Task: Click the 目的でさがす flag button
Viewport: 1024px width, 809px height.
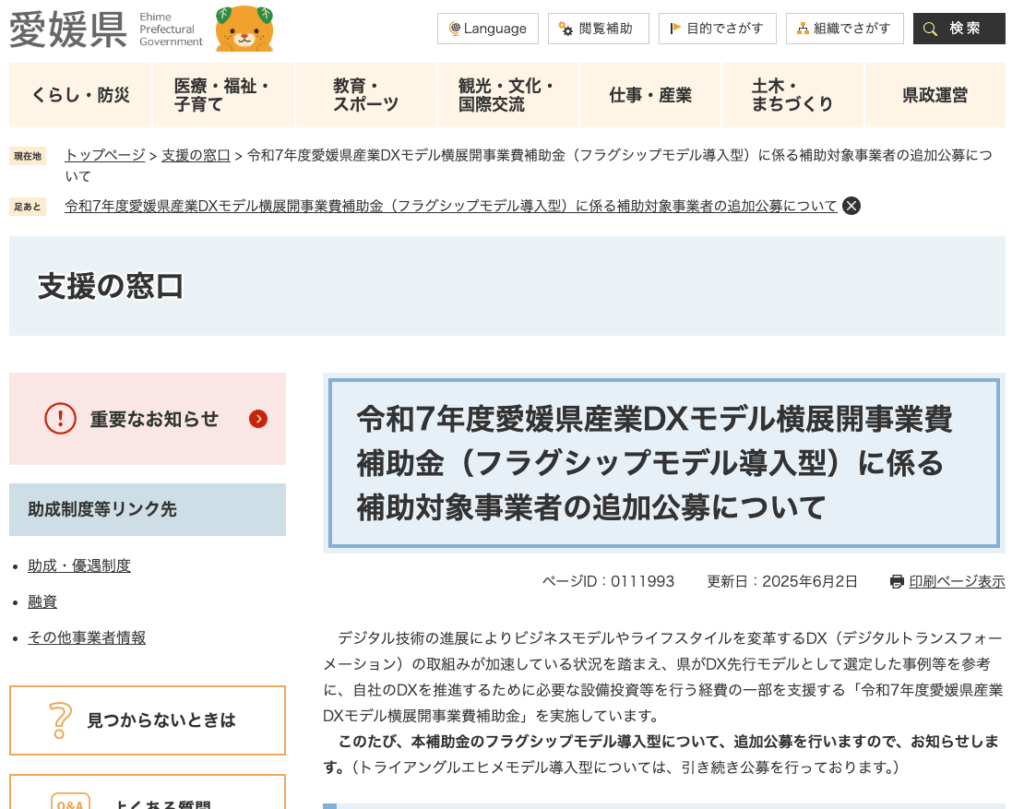Action: [x=717, y=29]
